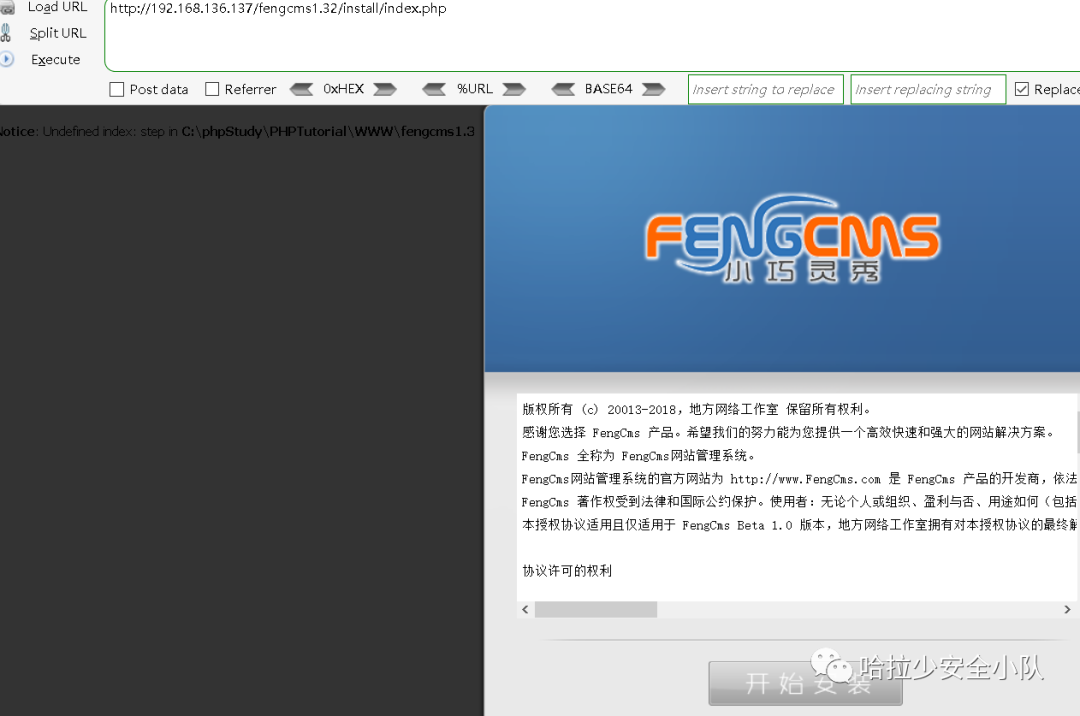Click Split URL button label
The width and height of the screenshot is (1080, 716).
58,33
